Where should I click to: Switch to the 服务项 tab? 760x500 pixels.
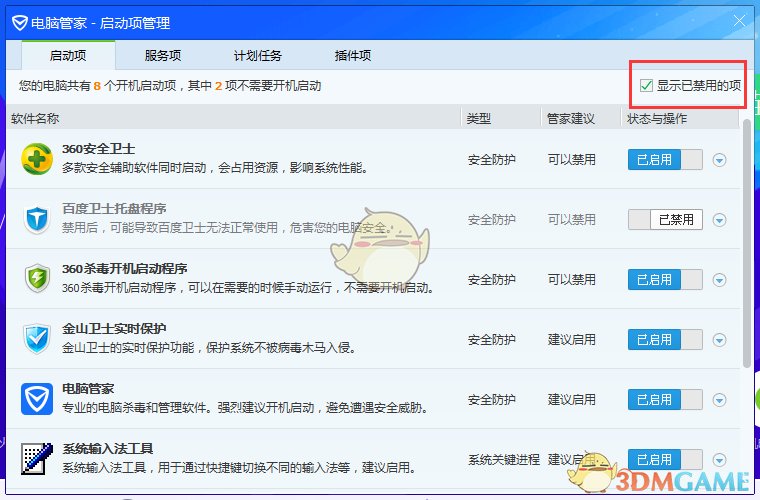point(163,55)
